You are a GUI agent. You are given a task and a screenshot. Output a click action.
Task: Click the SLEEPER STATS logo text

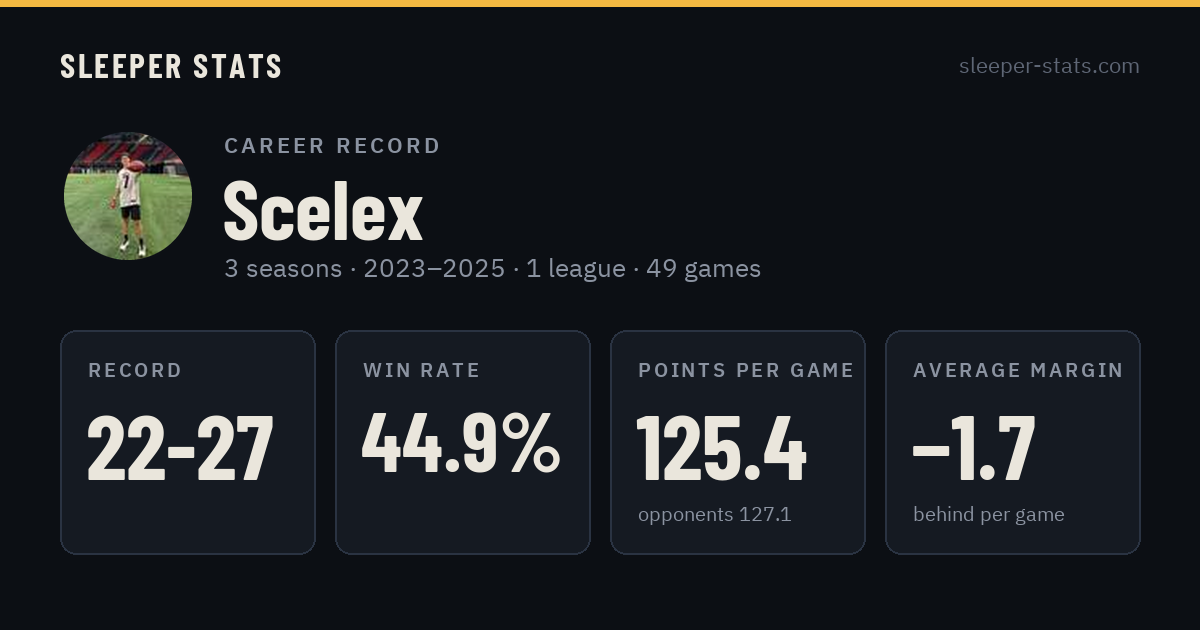coord(171,66)
